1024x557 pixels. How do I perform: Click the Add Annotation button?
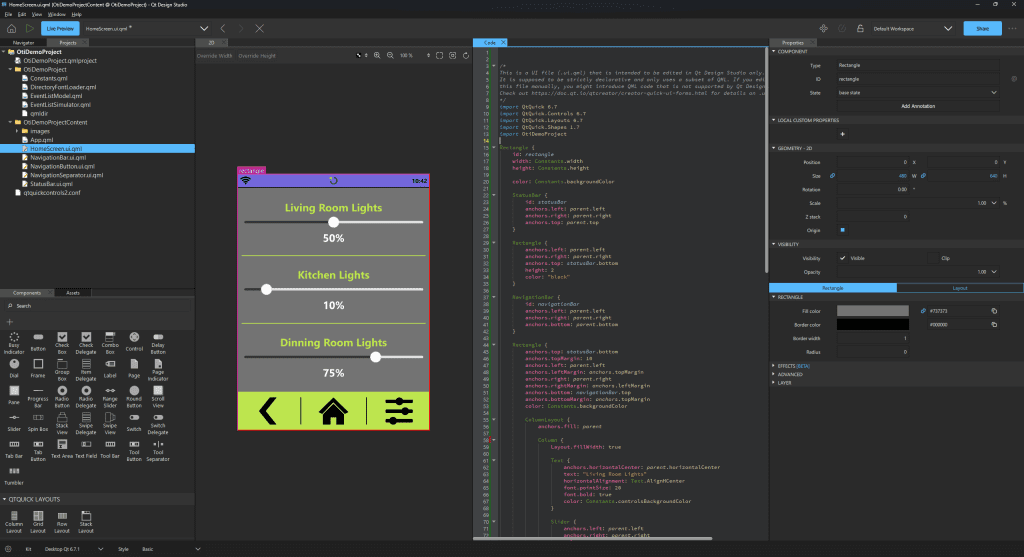click(x=918, y=106)
